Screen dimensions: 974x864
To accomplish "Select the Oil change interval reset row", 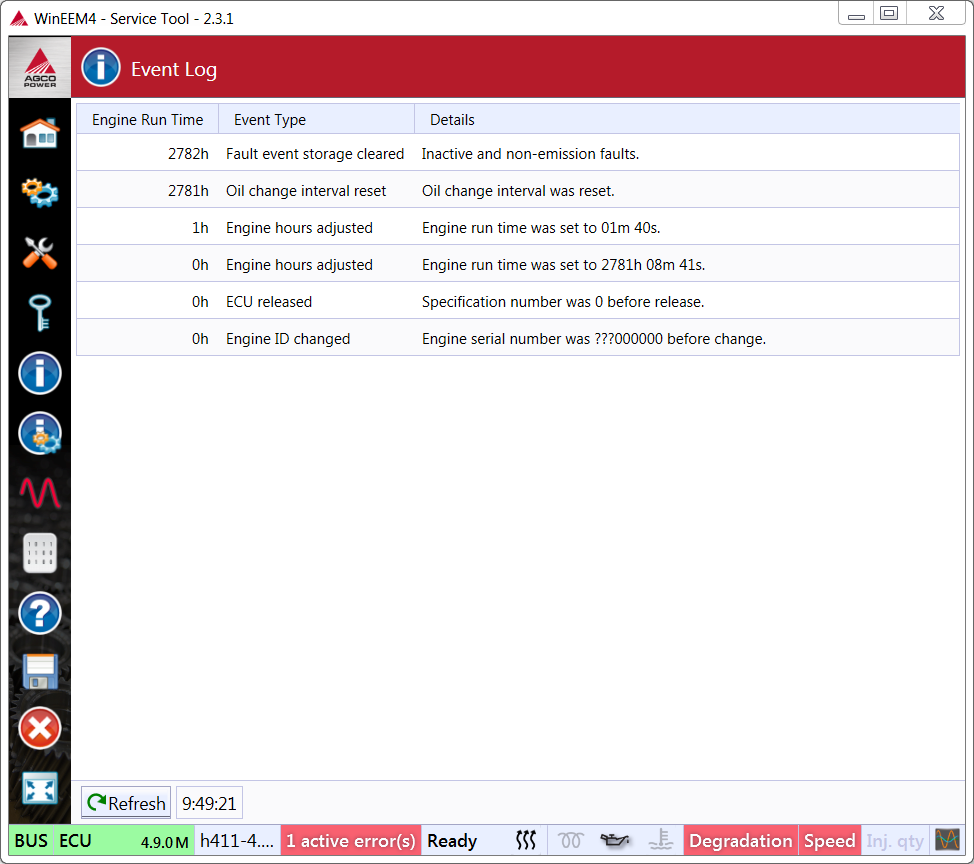I will [x=516, y=191].
